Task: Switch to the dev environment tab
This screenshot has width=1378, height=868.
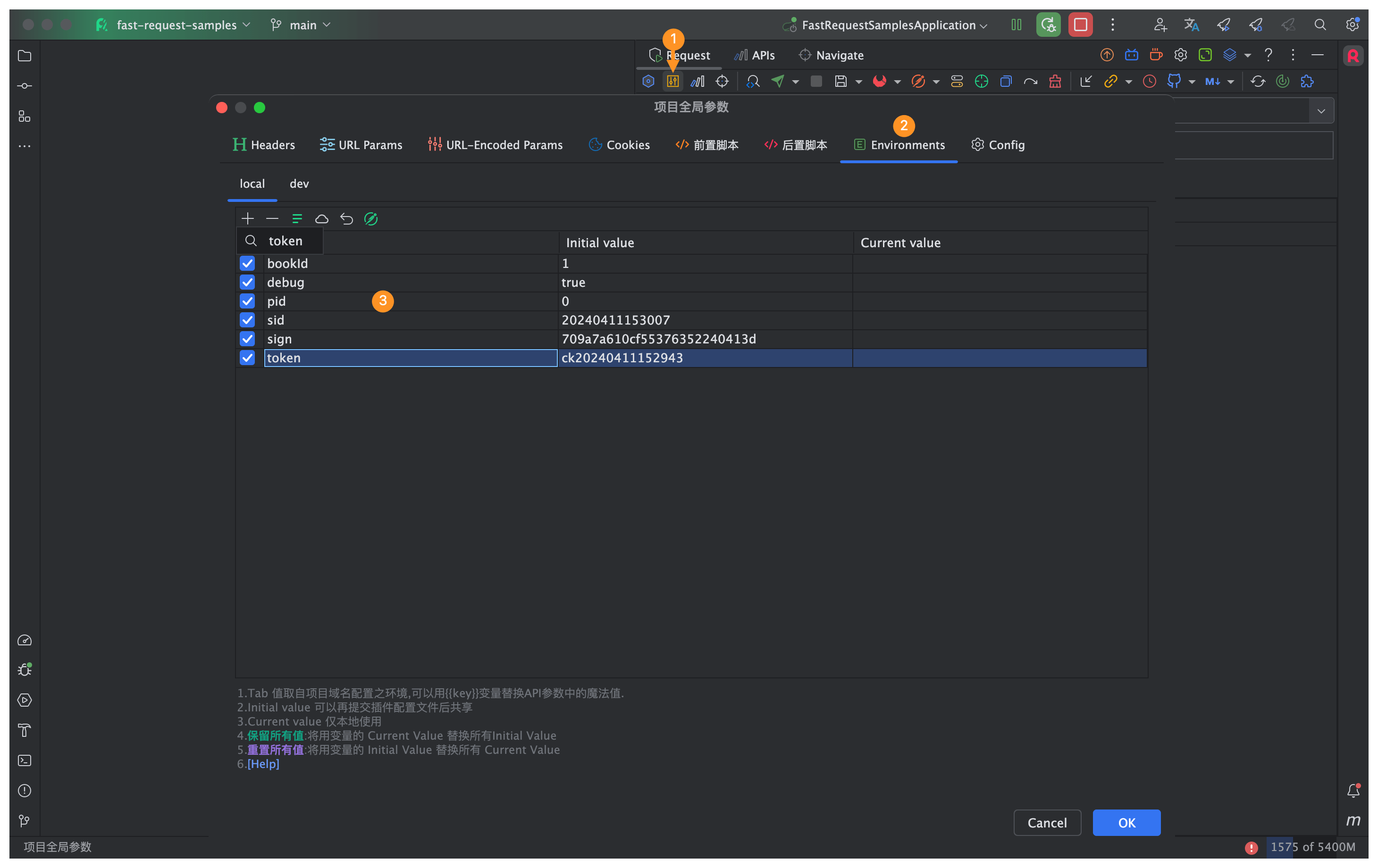Action: [299, 184]
